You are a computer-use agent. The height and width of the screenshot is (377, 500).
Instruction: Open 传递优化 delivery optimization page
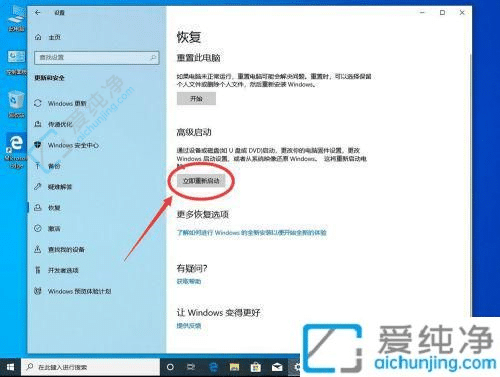coord(53,124)
